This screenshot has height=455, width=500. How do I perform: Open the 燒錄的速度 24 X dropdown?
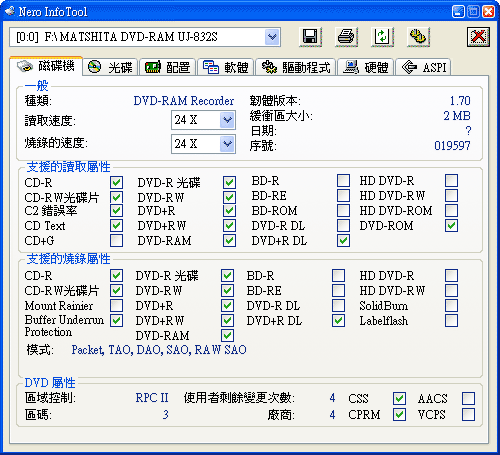point(227,144)
